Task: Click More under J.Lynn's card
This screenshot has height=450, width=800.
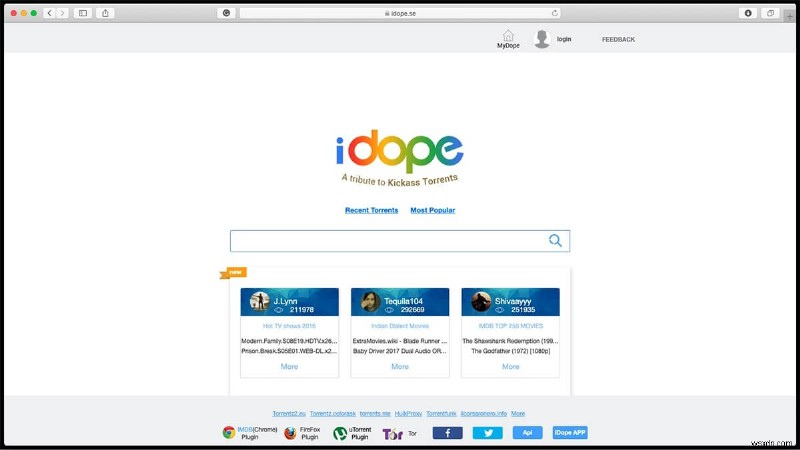Action: click(289, 366)
